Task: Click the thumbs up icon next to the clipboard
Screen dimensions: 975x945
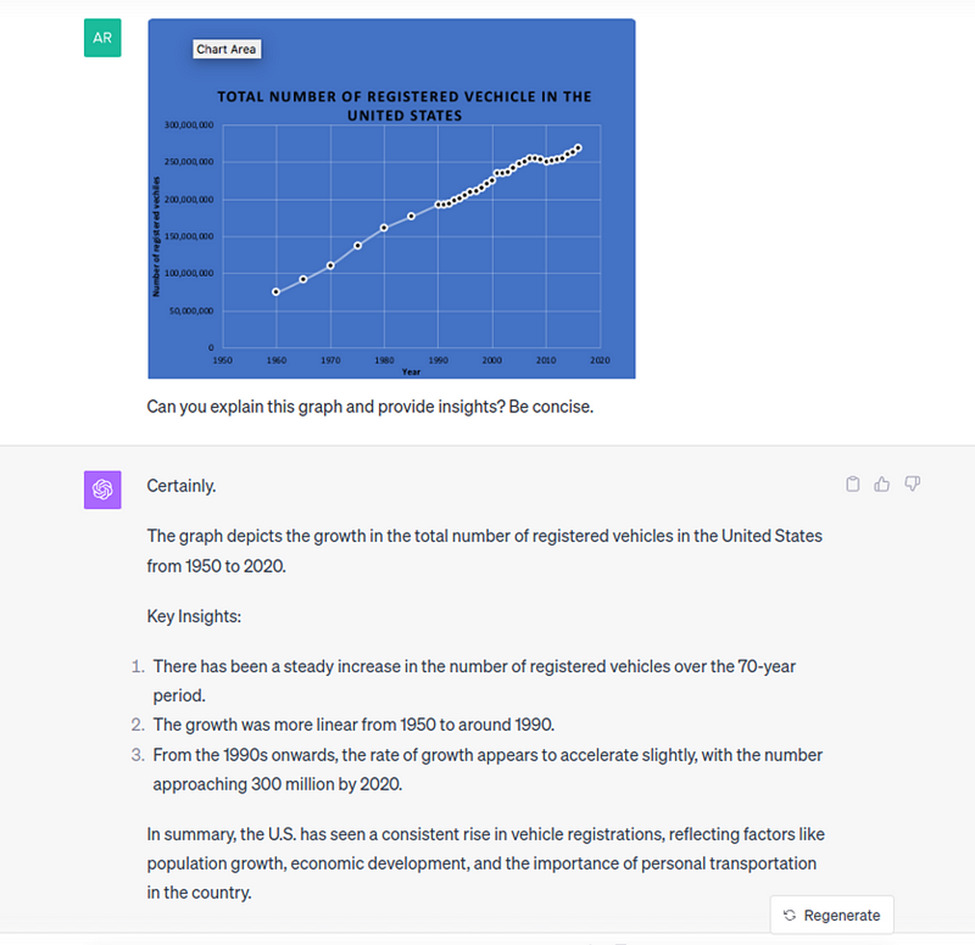Action: point(881,484)
